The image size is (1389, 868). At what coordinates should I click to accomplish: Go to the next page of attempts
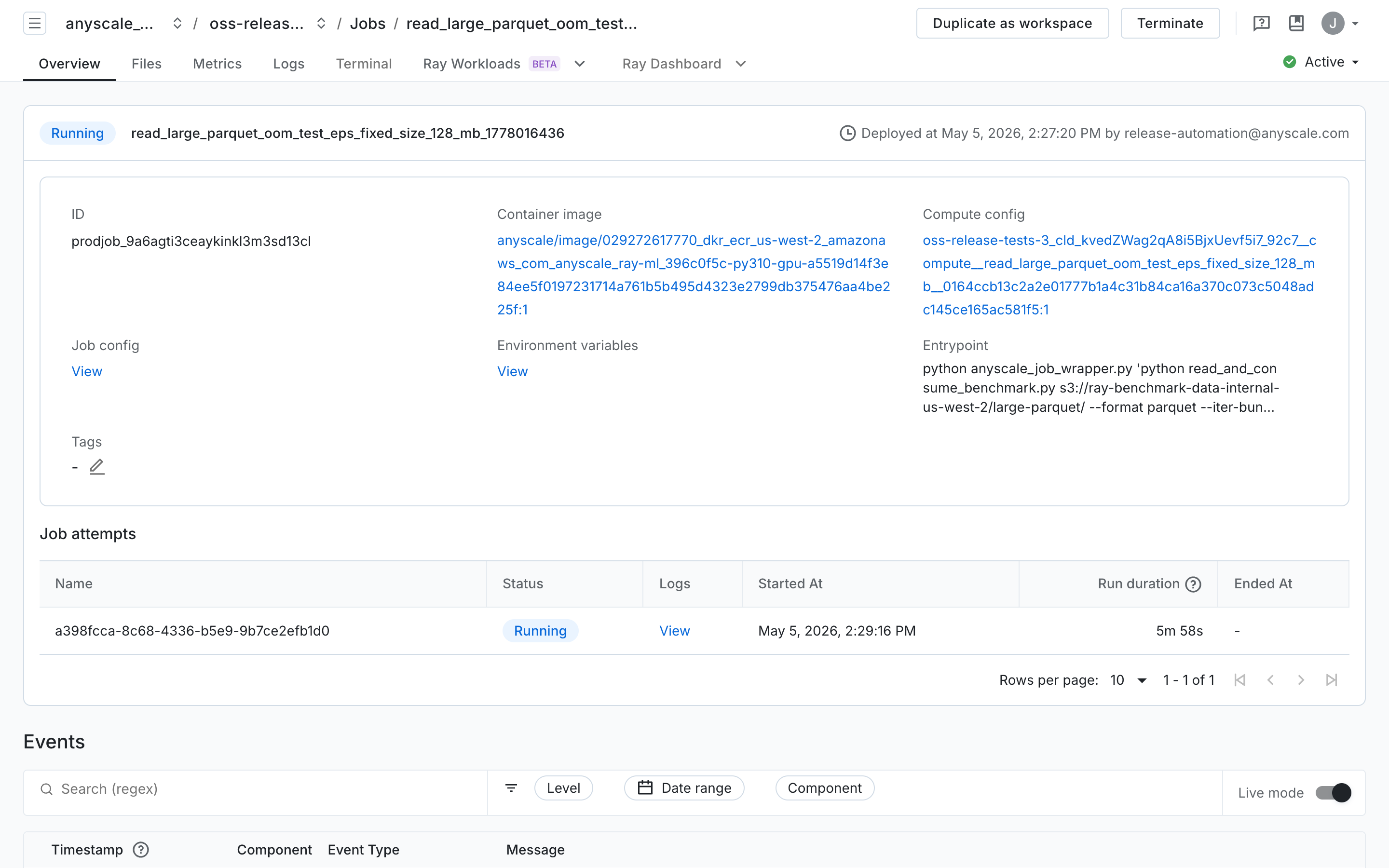pos(1301,680)
